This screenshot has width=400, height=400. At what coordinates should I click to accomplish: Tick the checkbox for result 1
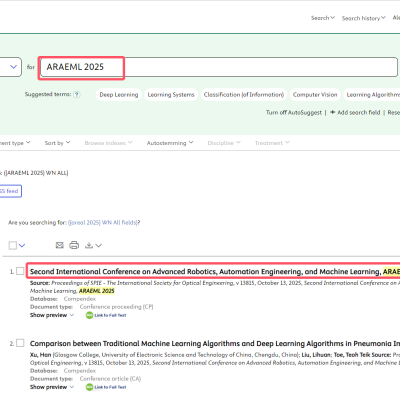click(x=20, y=271)
